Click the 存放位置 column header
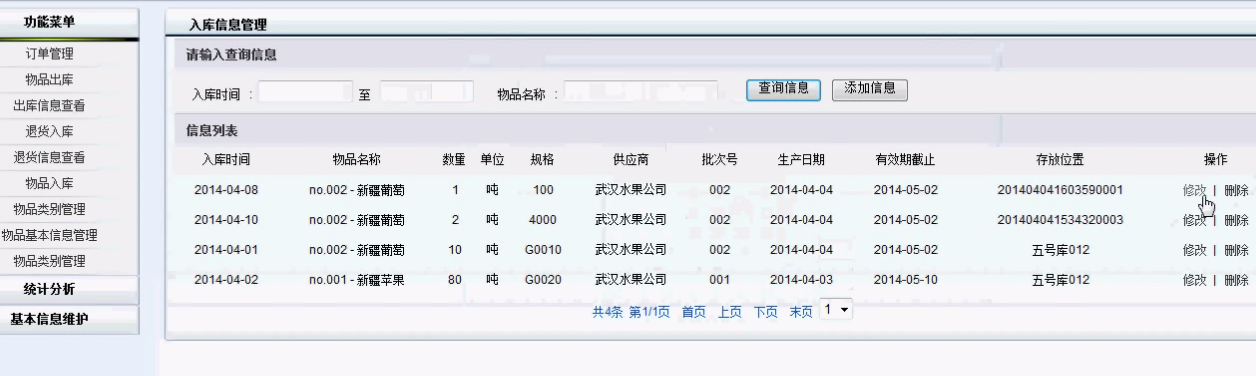This screenshot has height=376, width=1256. click(1060, 160)
